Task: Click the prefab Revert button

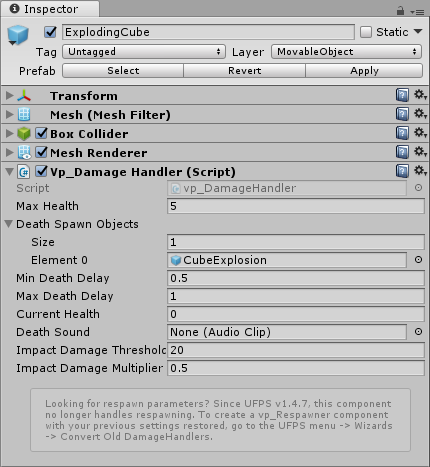Action: (244, 71)
